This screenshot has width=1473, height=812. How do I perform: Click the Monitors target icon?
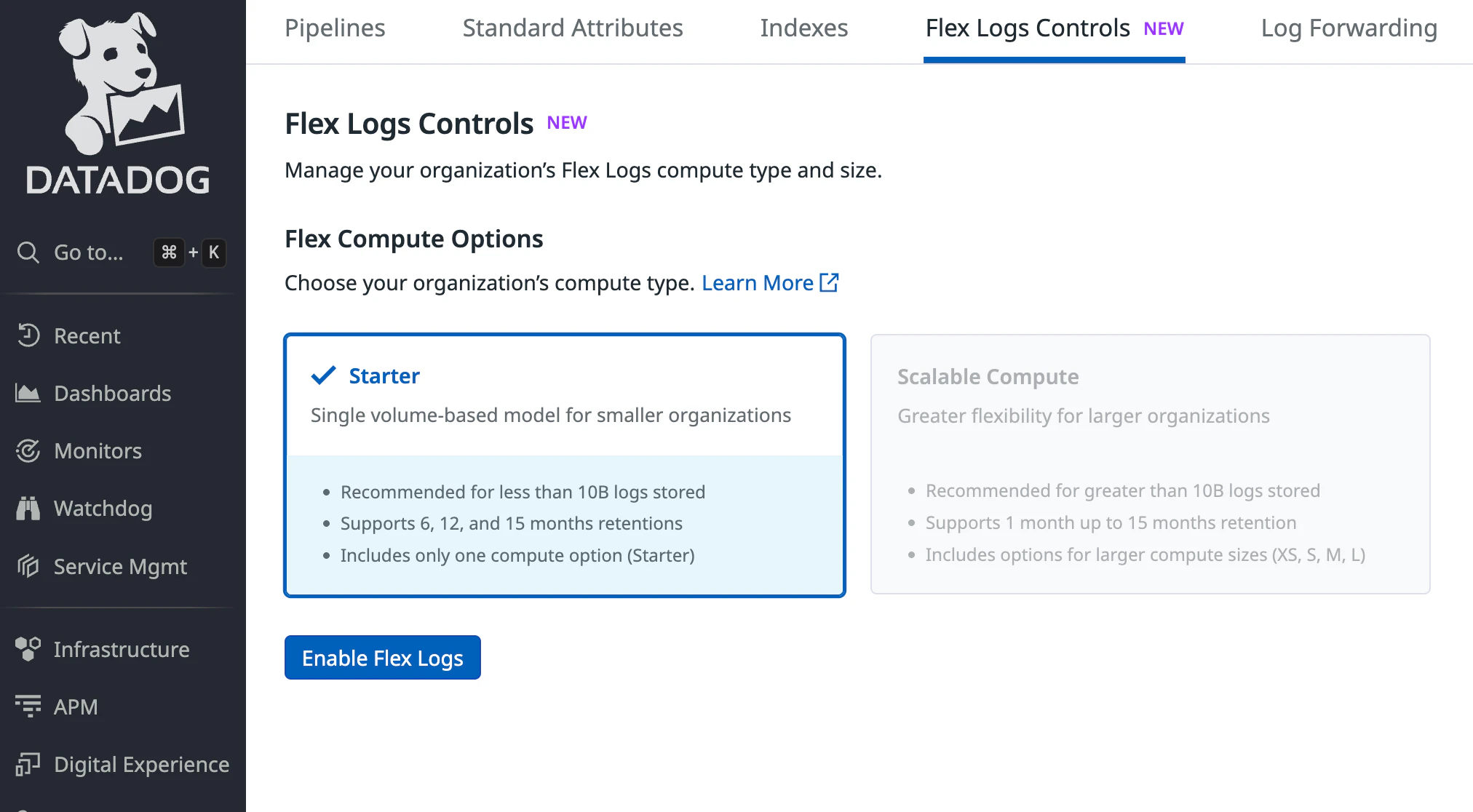(x=28, y=451)
